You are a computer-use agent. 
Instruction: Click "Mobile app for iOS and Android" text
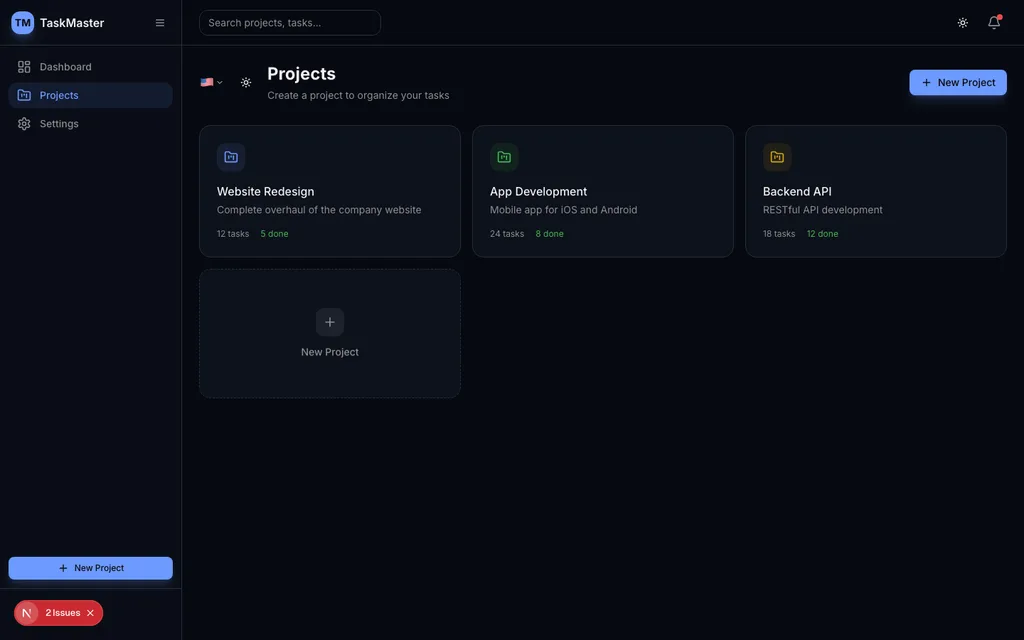tap(564, 210)
